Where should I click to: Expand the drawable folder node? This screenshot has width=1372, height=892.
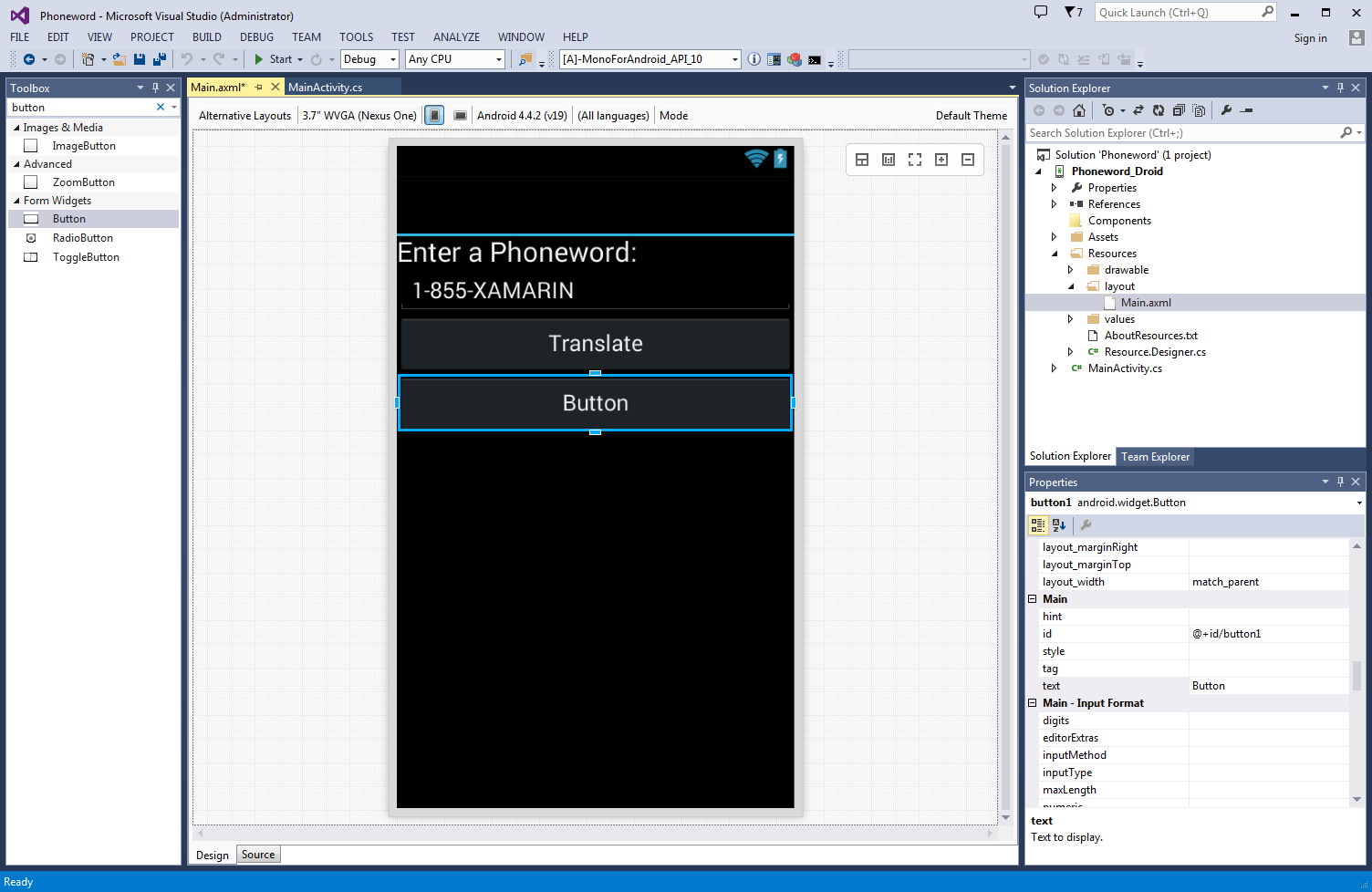click(1071, 270)
